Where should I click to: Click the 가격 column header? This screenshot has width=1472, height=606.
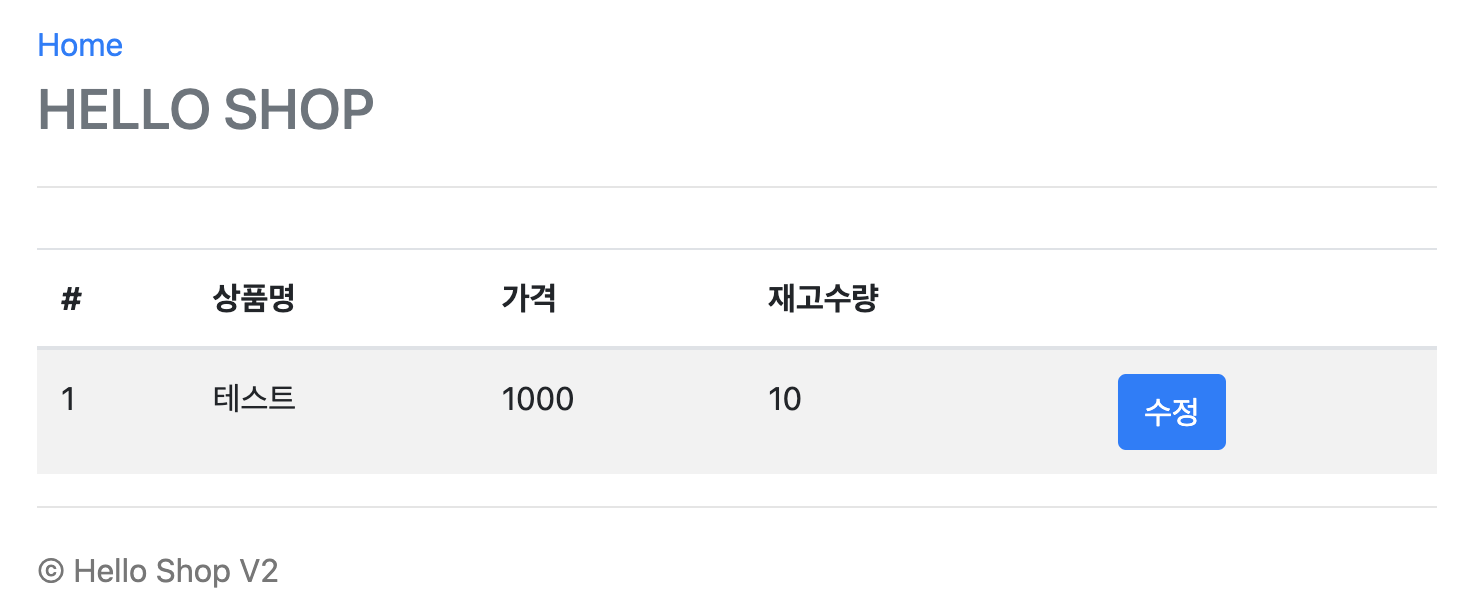(529, 298)
